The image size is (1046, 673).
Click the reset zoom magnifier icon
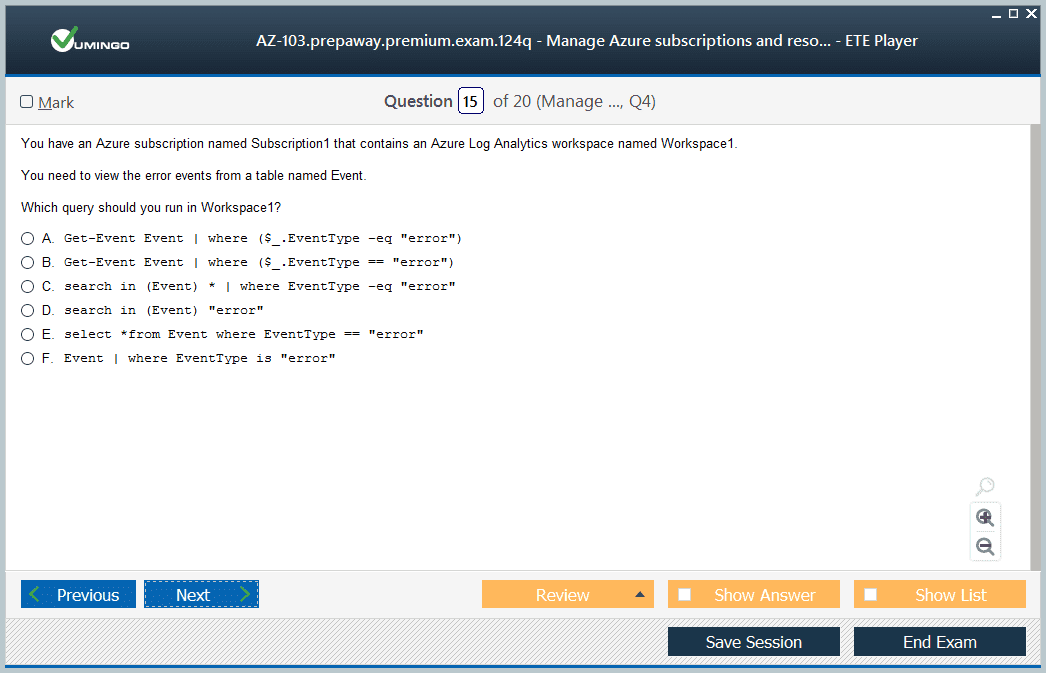tap(985, 487)
